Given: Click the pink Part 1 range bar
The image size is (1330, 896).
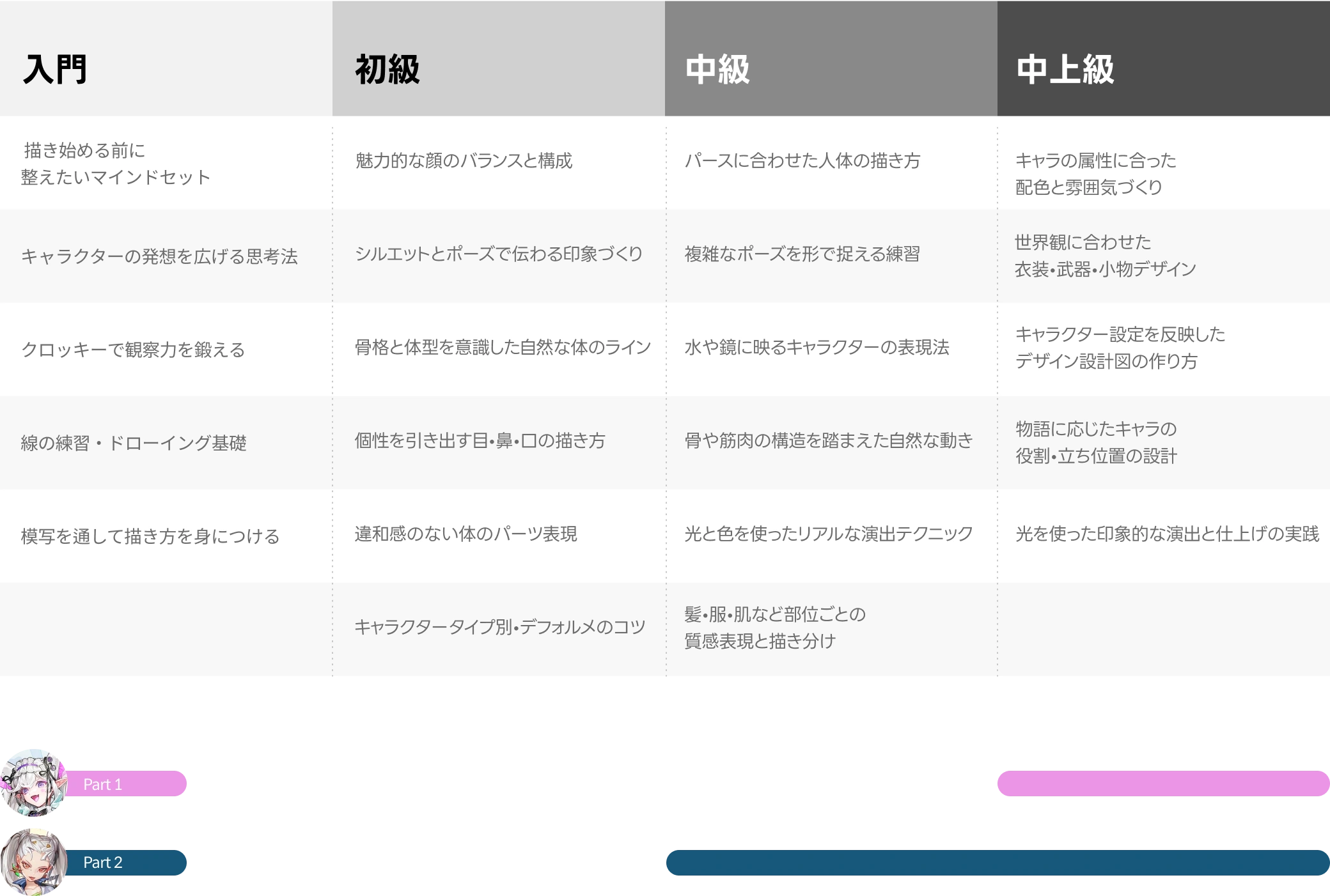Looking at the screenshot, I should pyautogui.click(x=1164, y=784).
